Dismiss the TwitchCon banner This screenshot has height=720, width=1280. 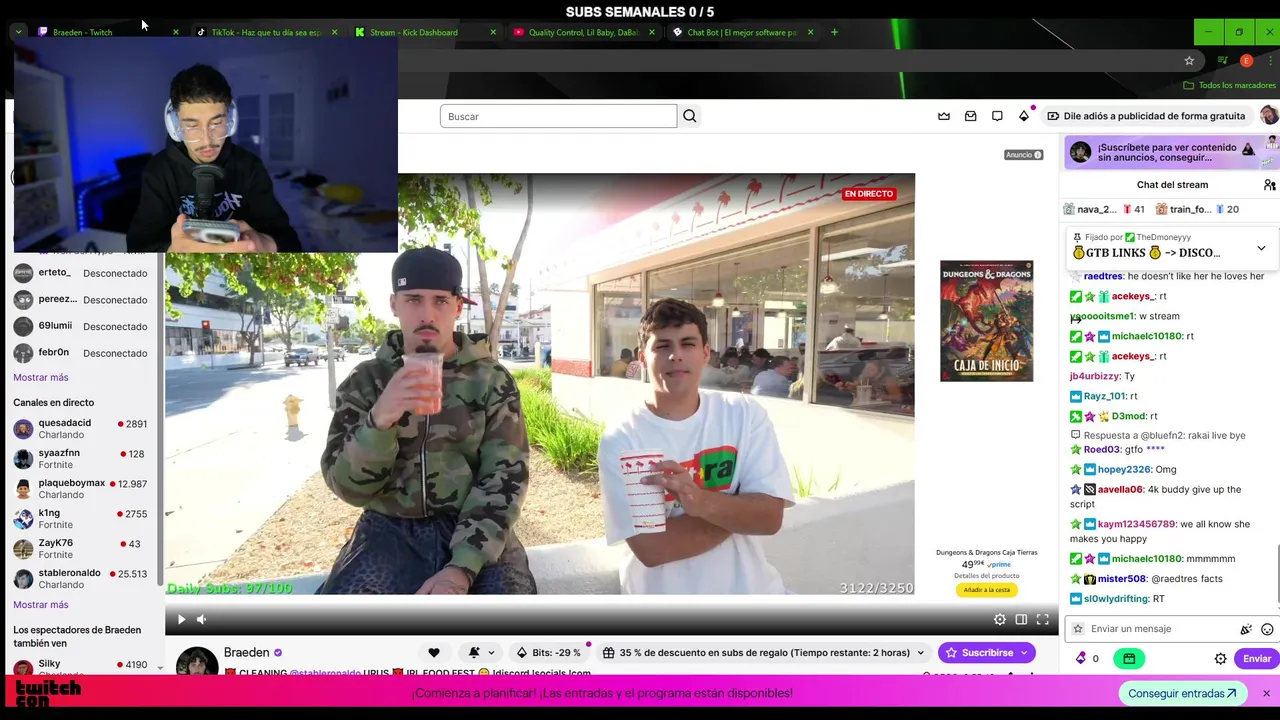[x=1266, y=693]
